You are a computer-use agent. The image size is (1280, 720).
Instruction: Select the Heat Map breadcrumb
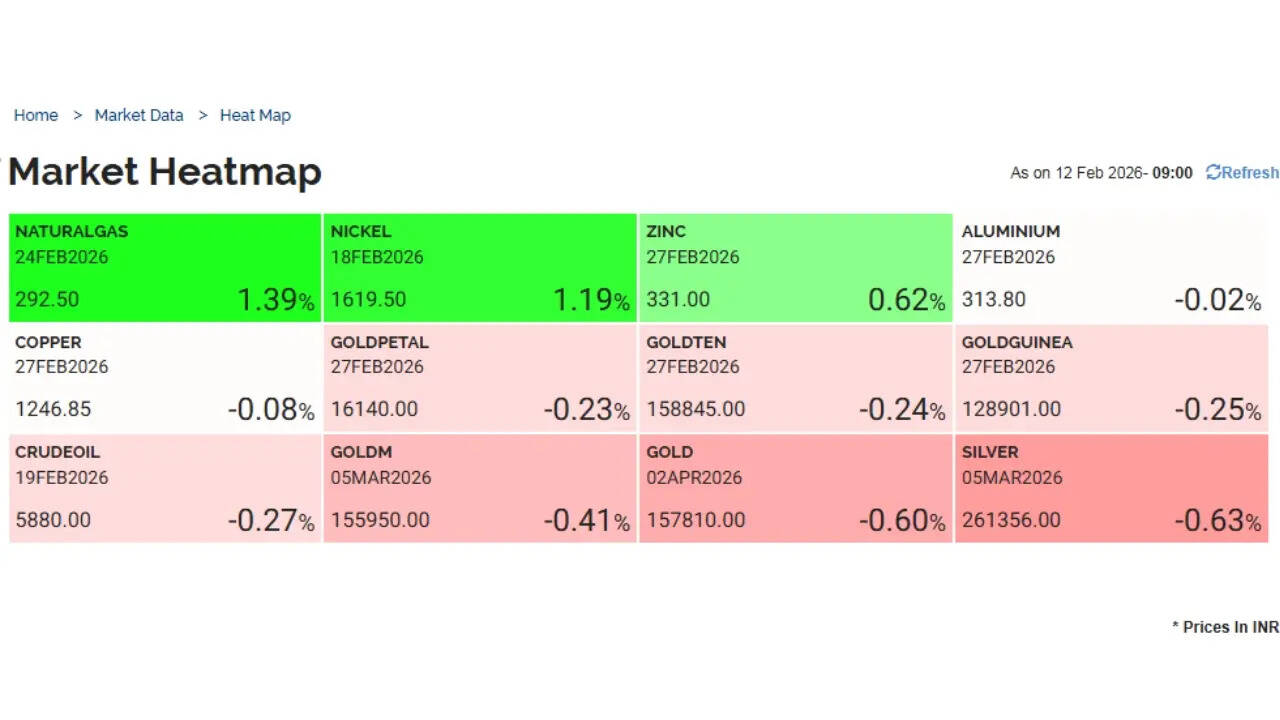[x=255, y=115]
